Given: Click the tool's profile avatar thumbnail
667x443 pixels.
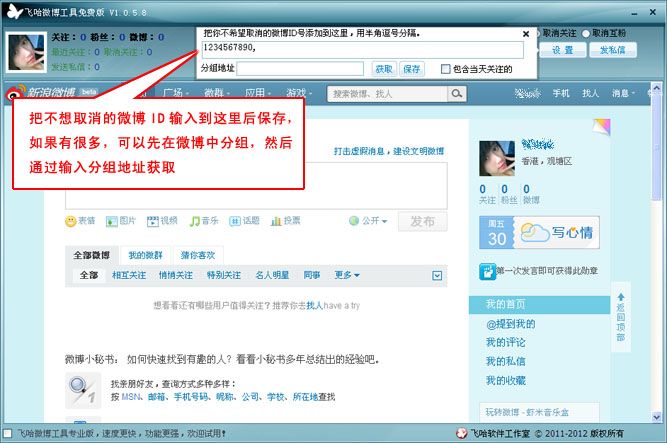Looking at the screenshot, I should coord(26,52).
